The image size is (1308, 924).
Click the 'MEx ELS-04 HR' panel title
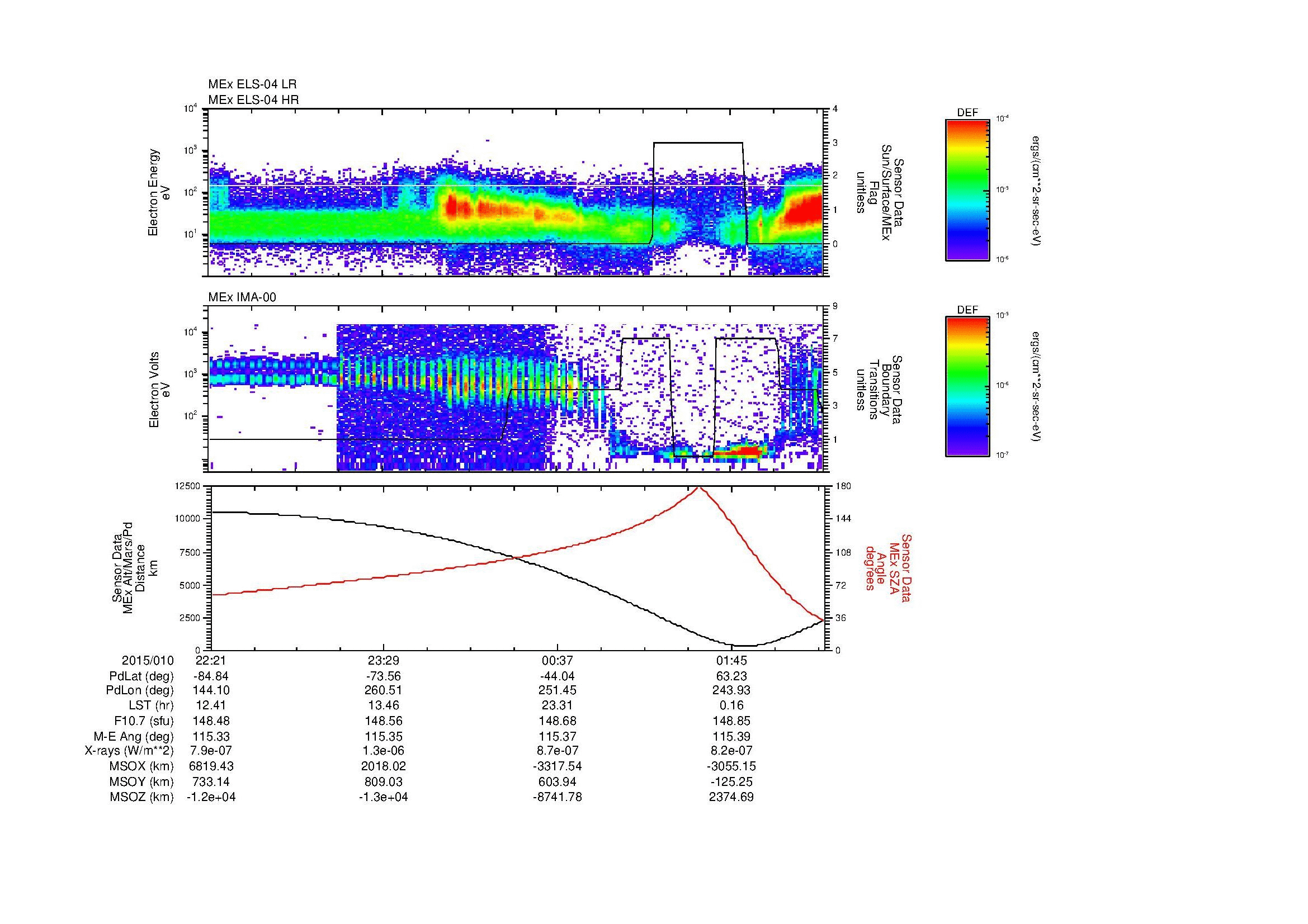pos(253,100)
